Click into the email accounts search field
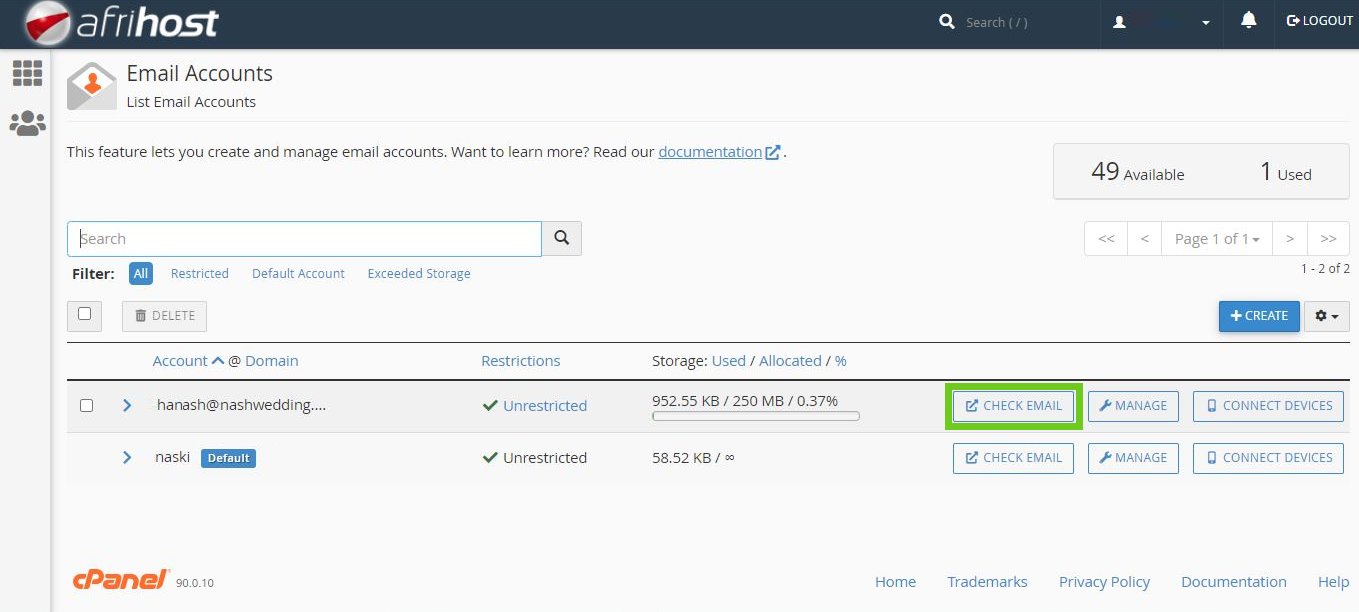1359x612 pixels. click(304, 239)
